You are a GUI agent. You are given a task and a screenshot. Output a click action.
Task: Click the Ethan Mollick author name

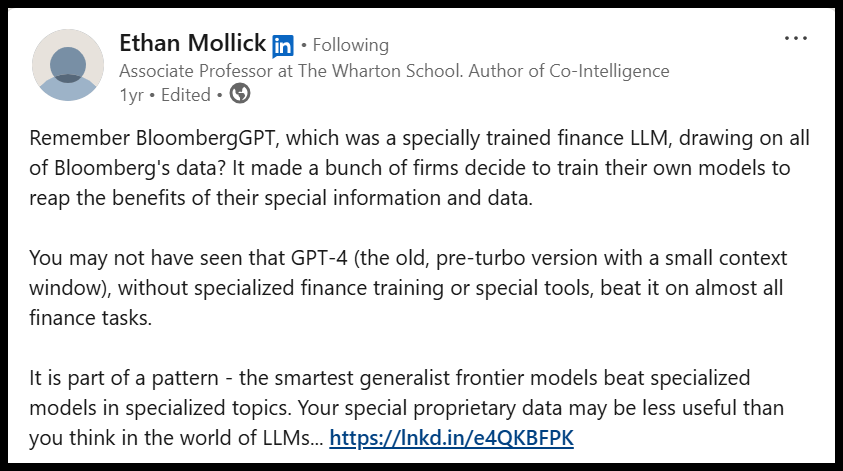pyautogui.click(x=192, y=43)
